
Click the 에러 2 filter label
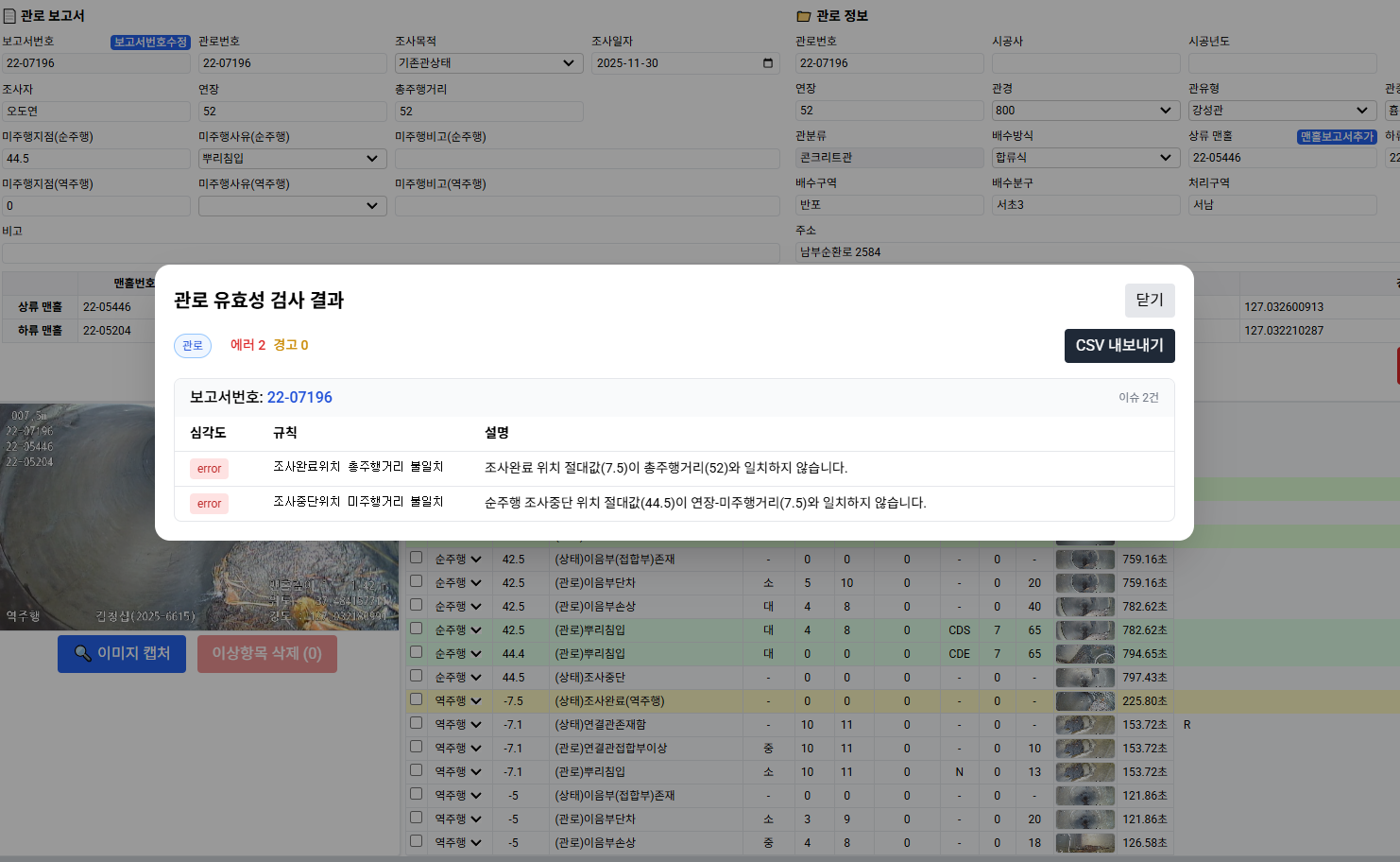(x=248, y=345)
